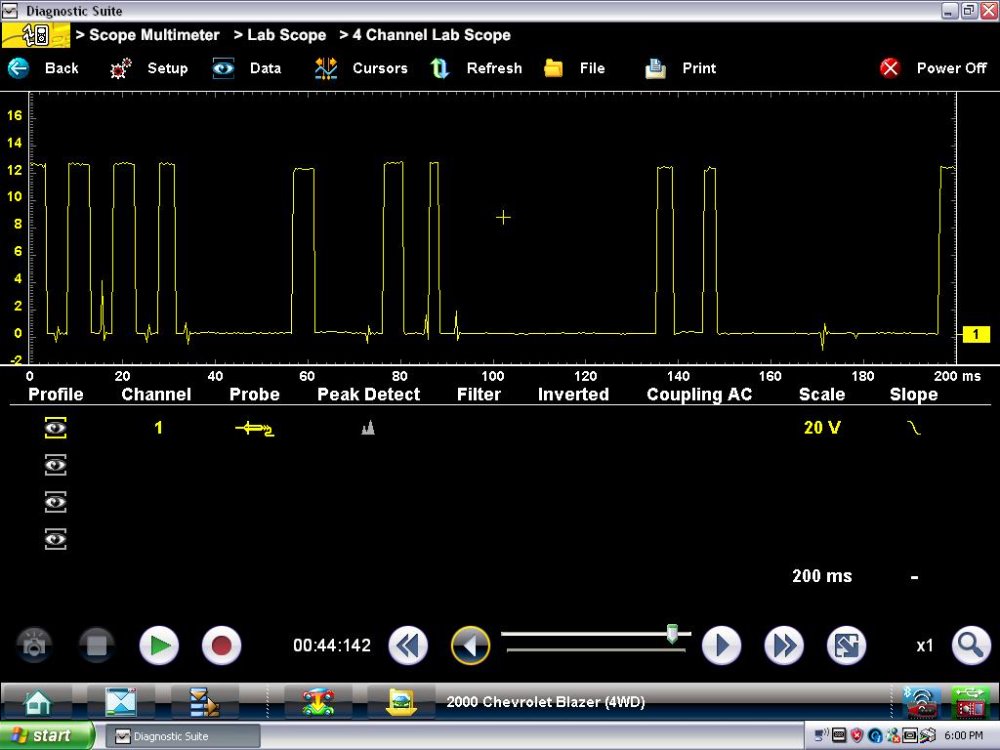Open the 20 V scale selector

(821, 428)
